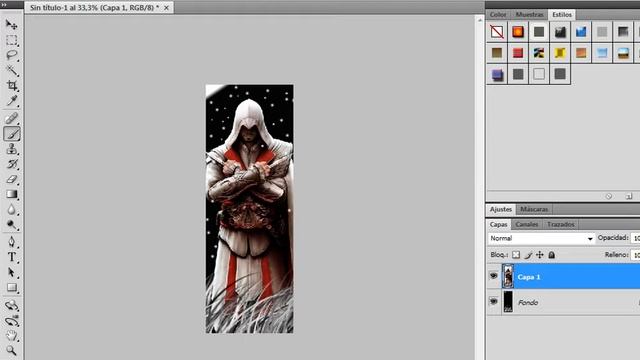Select the Healing Brush tool
This screenshot has width=640, height=360.
pos(11,118)
